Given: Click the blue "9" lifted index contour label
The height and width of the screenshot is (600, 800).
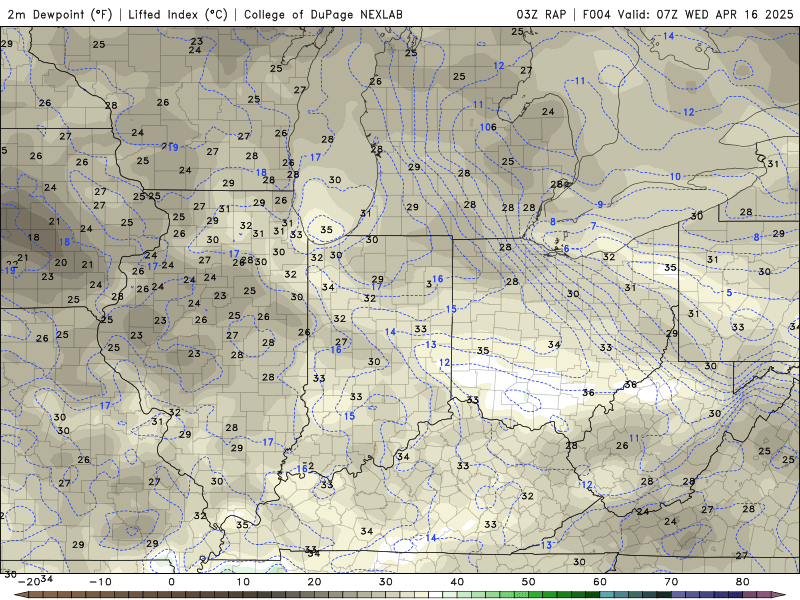Looking at the screenshot, I should (600, 205).
